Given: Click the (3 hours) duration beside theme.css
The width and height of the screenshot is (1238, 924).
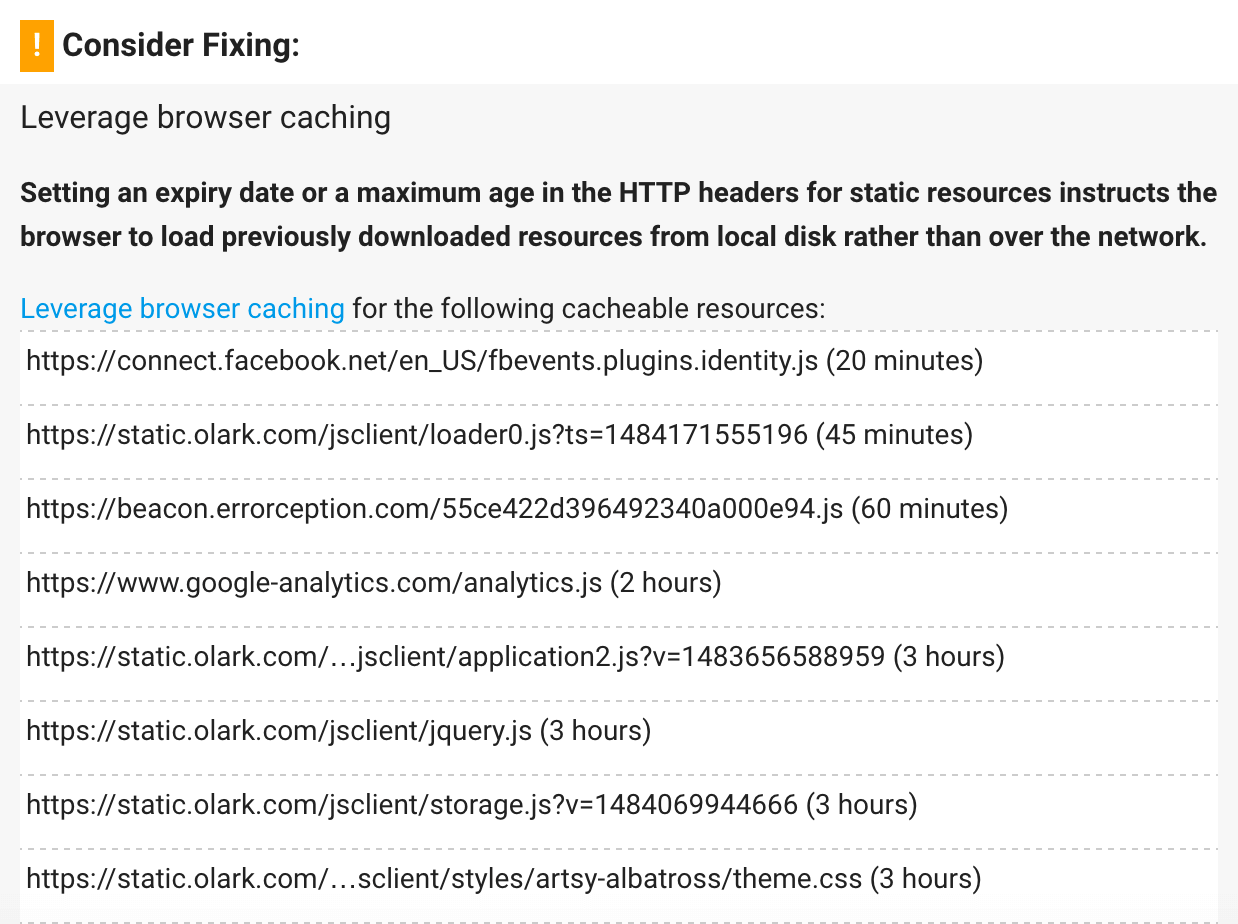Looking at the screenshot, I should pos(925,878).
